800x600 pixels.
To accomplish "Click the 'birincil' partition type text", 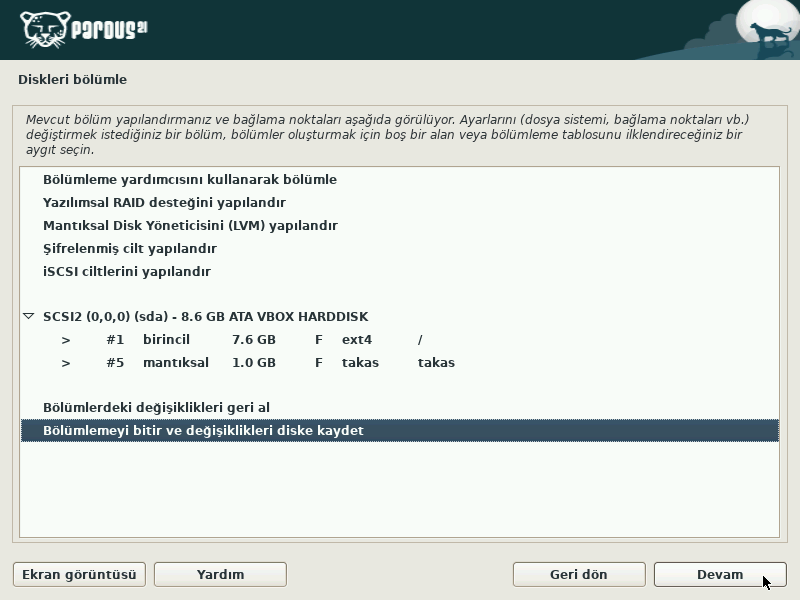I will point(166,340).
